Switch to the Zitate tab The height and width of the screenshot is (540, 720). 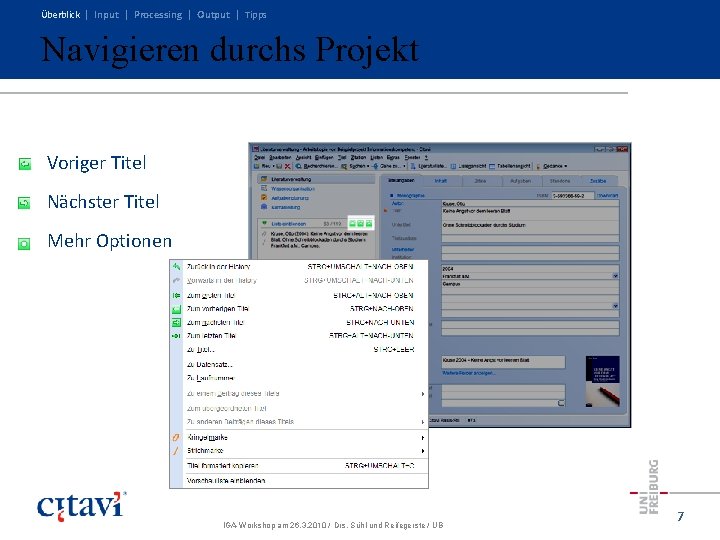480,181
